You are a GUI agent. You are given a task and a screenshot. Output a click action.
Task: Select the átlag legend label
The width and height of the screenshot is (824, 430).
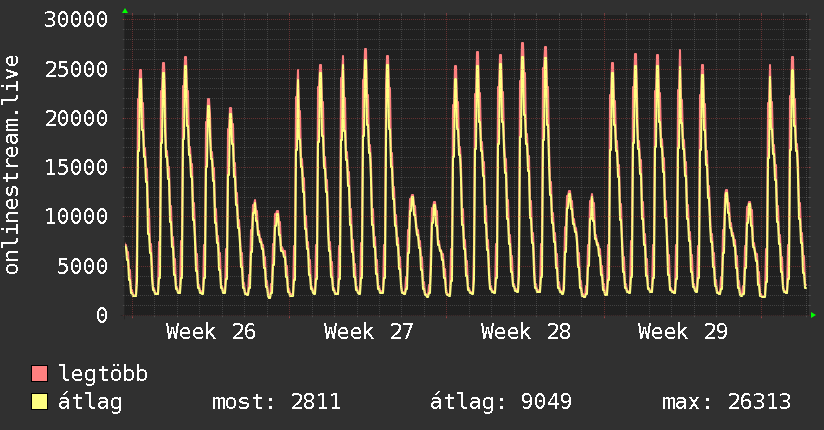(90, 402)
